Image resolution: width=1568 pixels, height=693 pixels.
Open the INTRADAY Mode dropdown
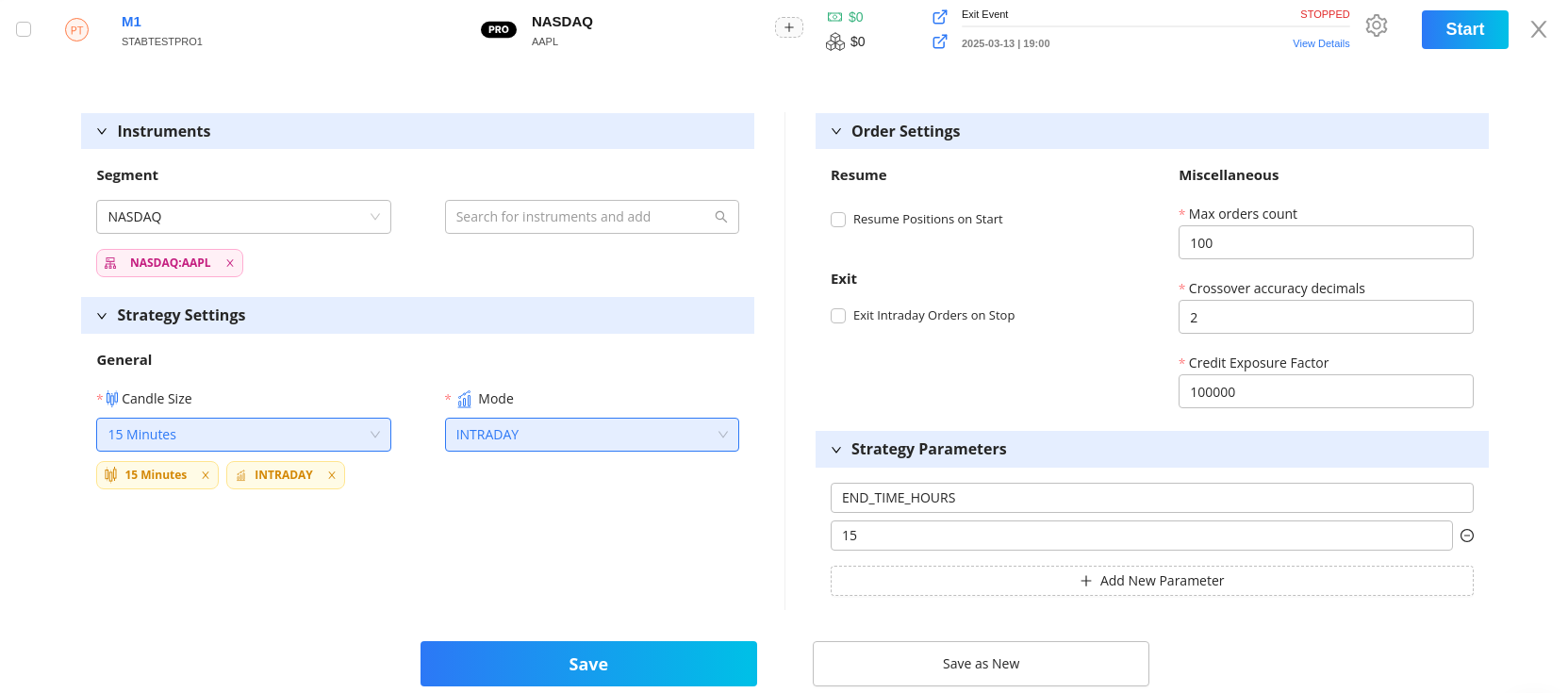(592, 435)
